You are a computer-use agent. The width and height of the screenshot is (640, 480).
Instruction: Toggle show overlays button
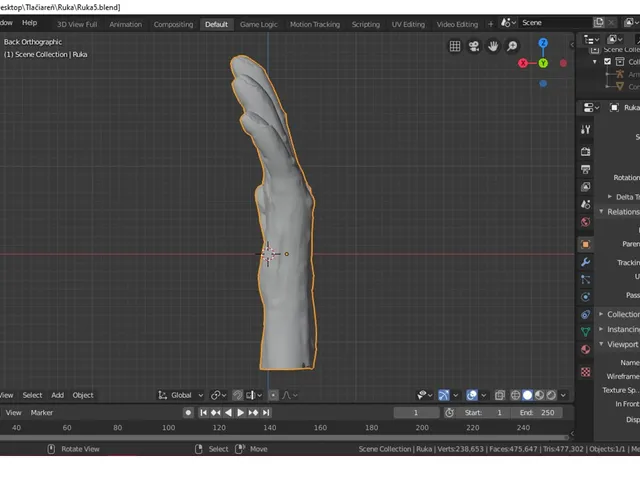[x=472, y=395]
